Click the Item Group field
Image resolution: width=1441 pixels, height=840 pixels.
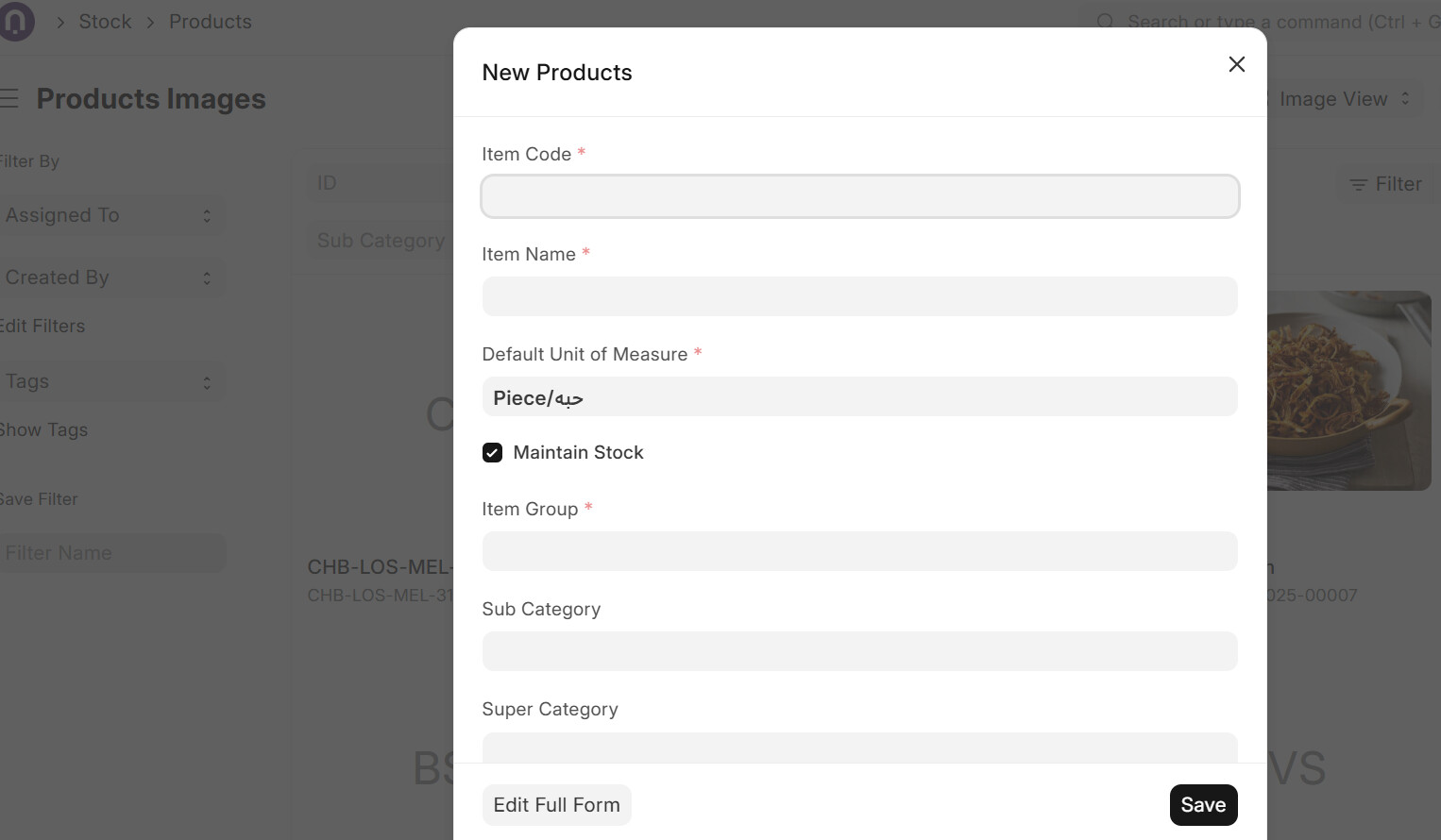point(859,551)
